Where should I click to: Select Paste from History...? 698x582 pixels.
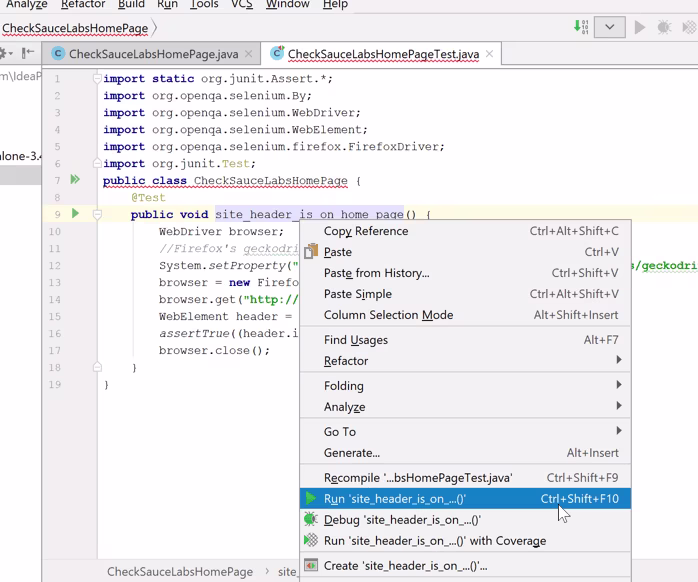click(465, 273)
